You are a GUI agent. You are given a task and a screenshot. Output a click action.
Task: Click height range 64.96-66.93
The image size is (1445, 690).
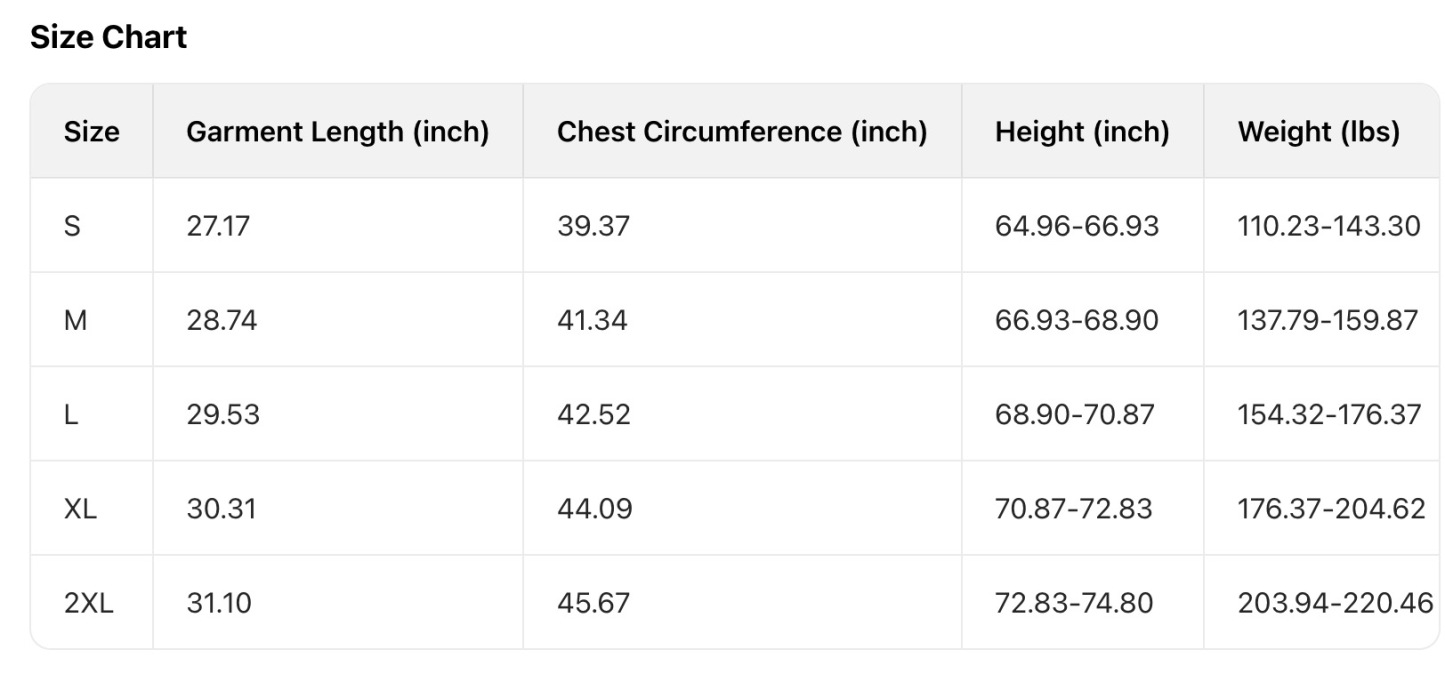[x=1076, y=226]
